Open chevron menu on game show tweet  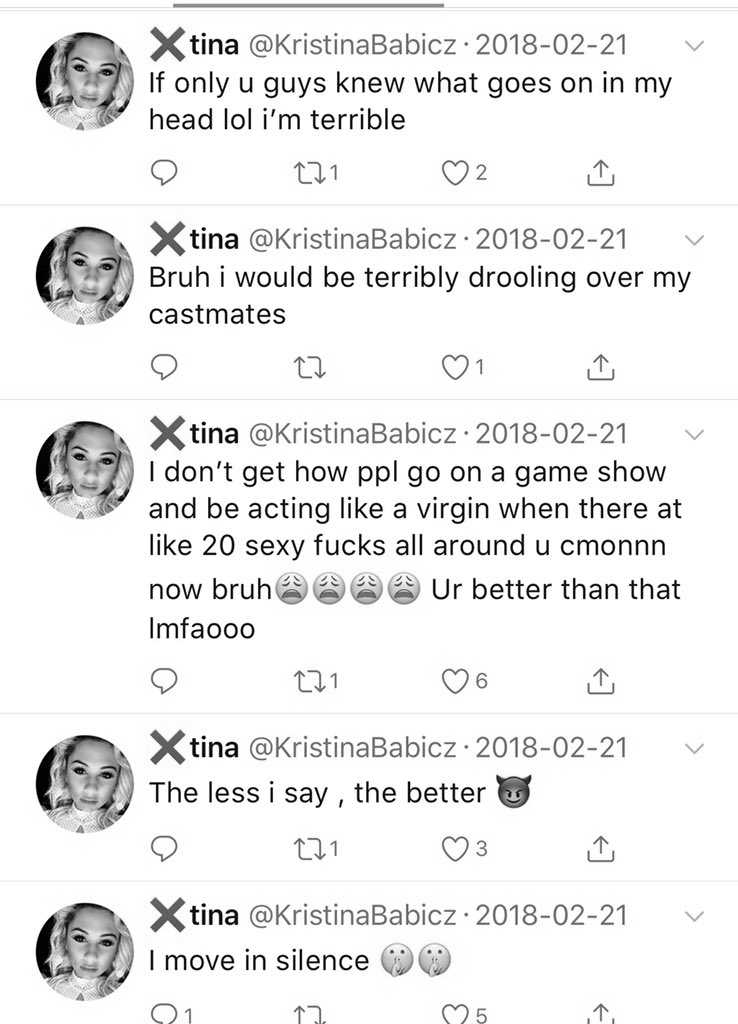click(694, 434)
